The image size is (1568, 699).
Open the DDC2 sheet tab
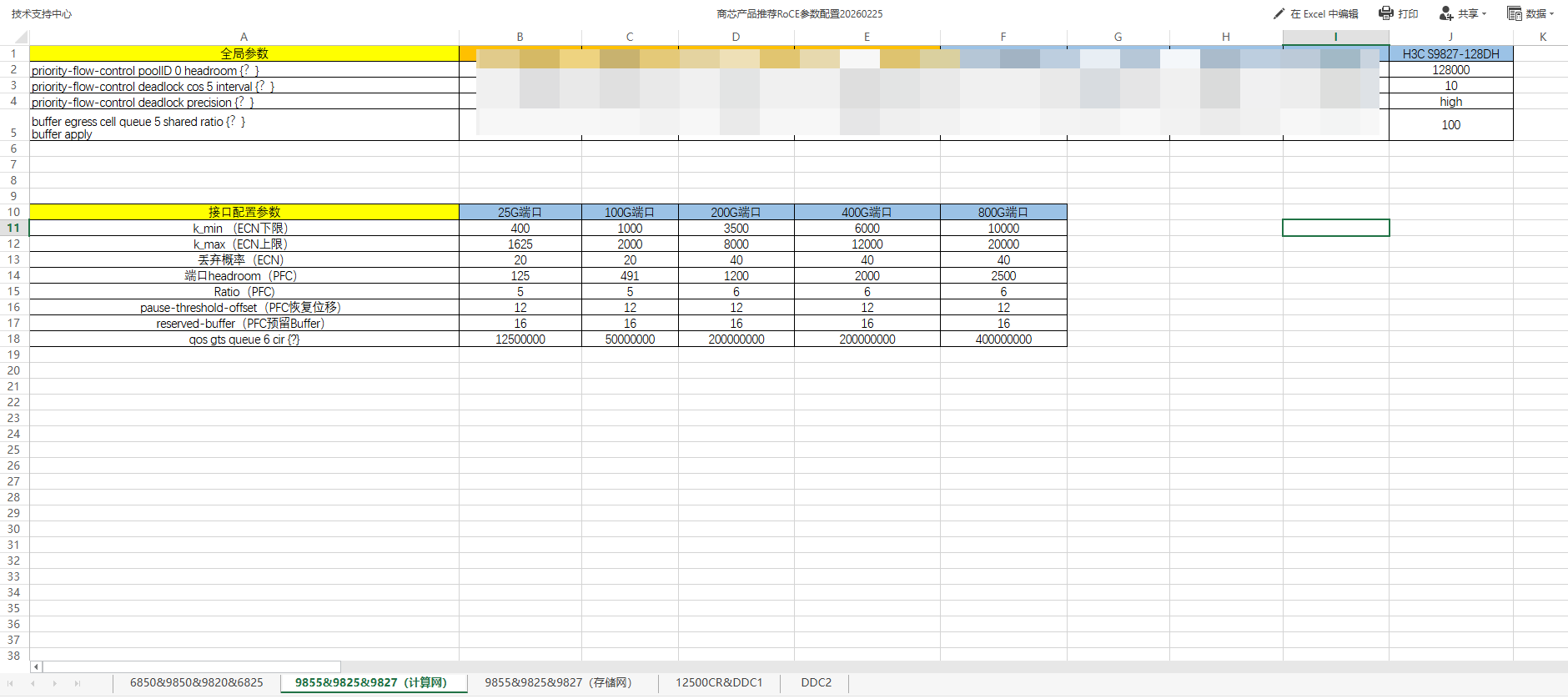click(817, 682)
